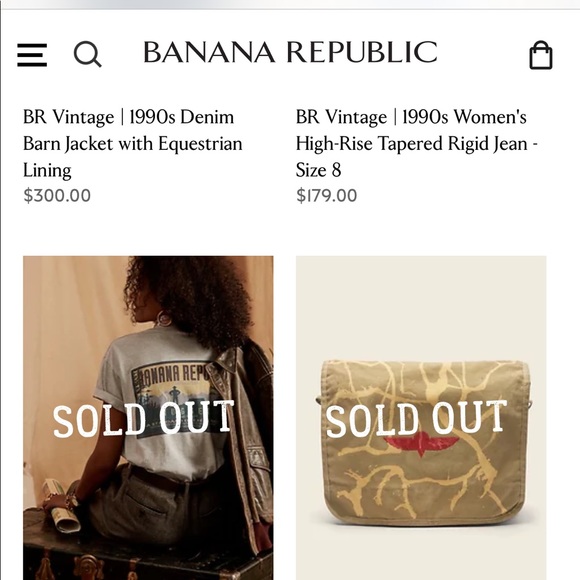
Task: Click SOLD OUT overlay on the t-shirt photo
Action: 144,419
